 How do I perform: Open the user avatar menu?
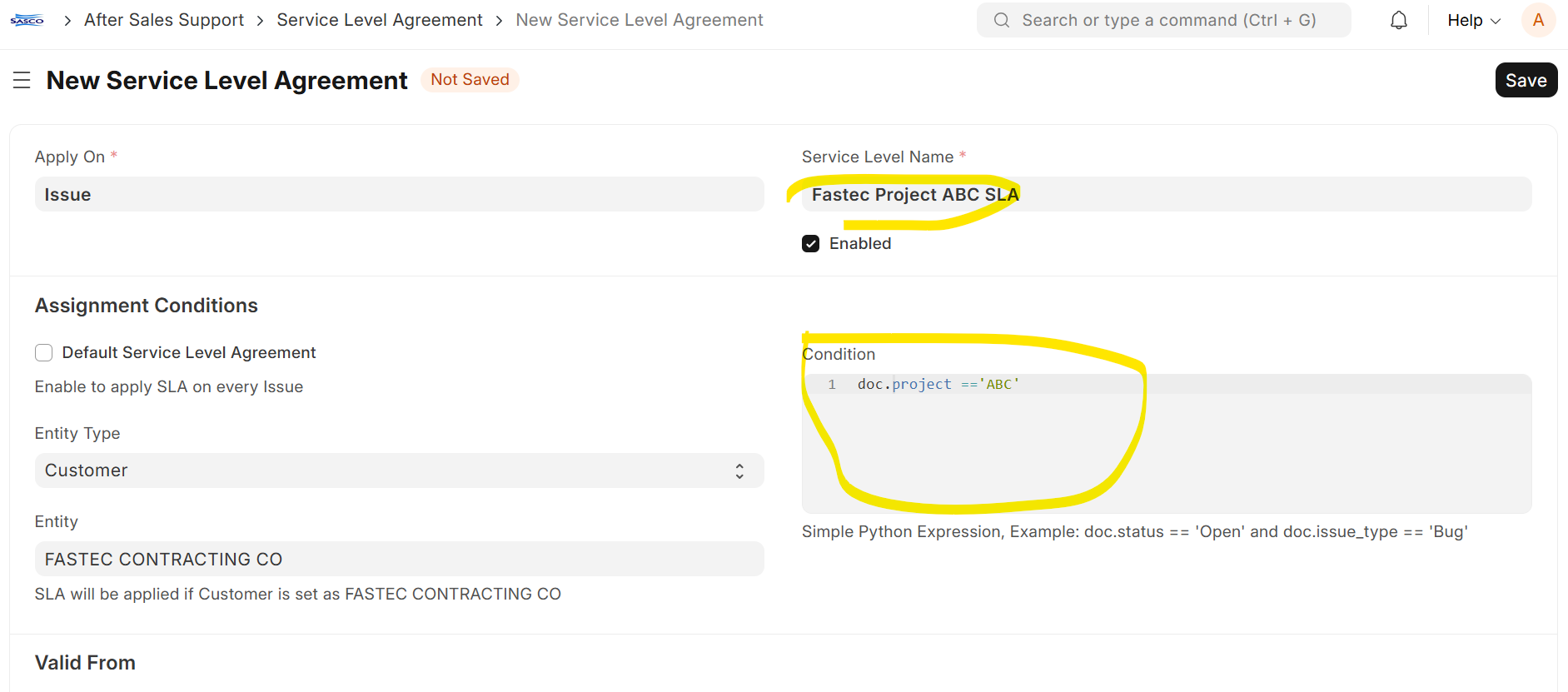click(1537, 20)
